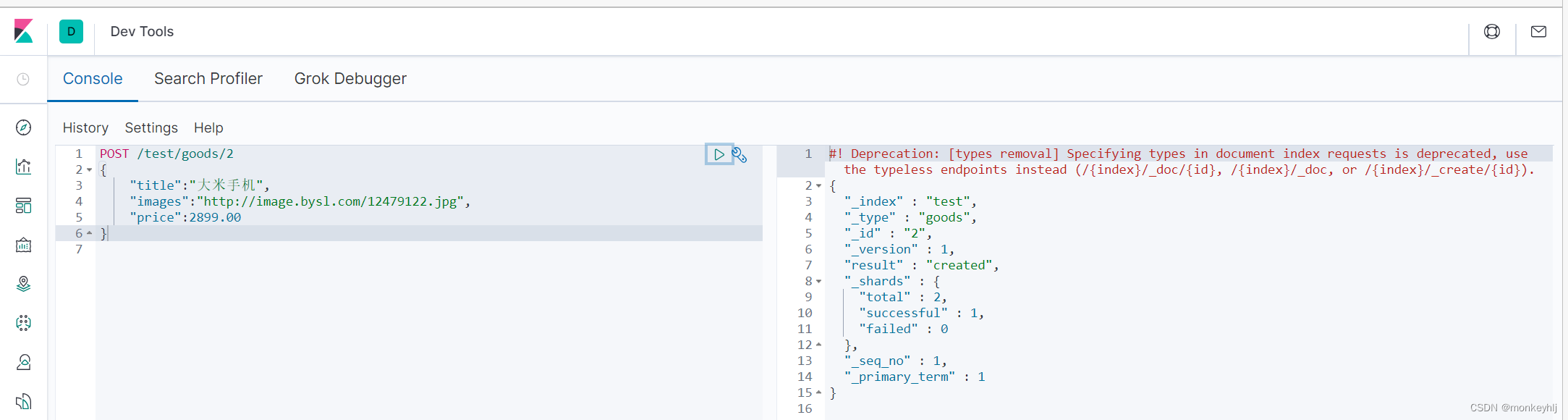This screenshot has height=420, width=1568.
Task: Click the Kibana logo icon
Action: [x=23, y=31]
